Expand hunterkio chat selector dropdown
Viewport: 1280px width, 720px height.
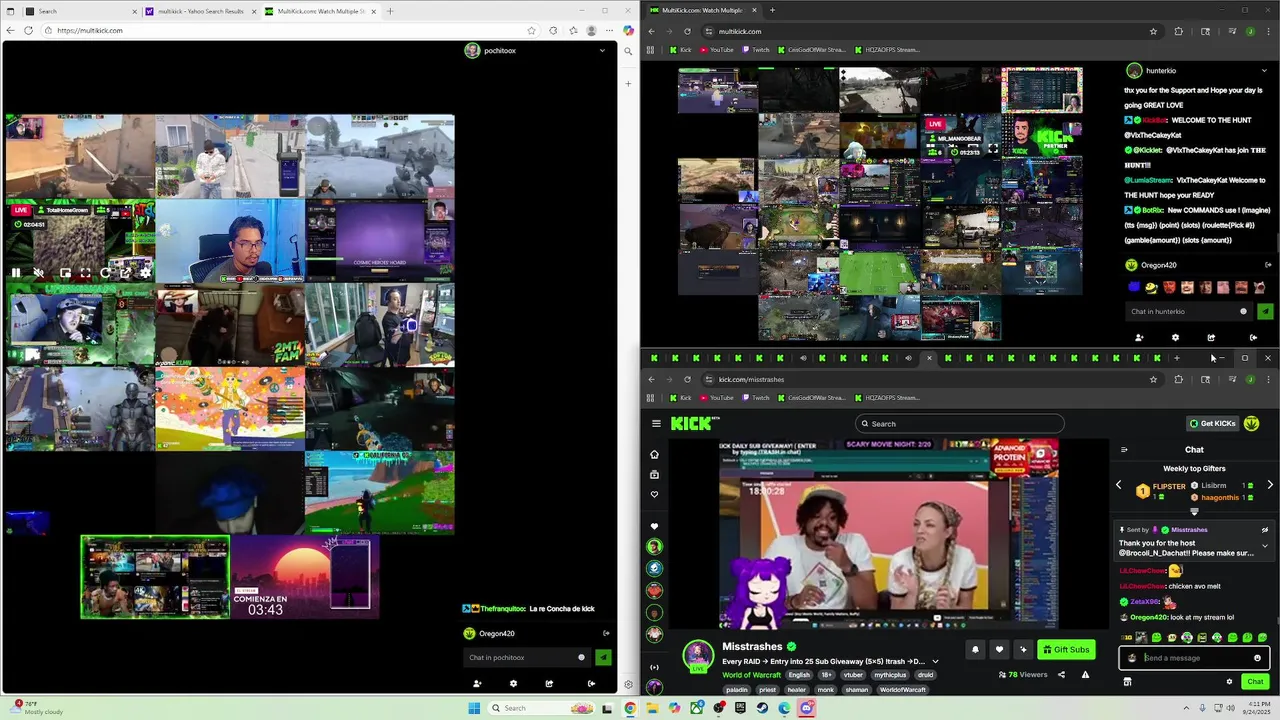coord(1264,71)
